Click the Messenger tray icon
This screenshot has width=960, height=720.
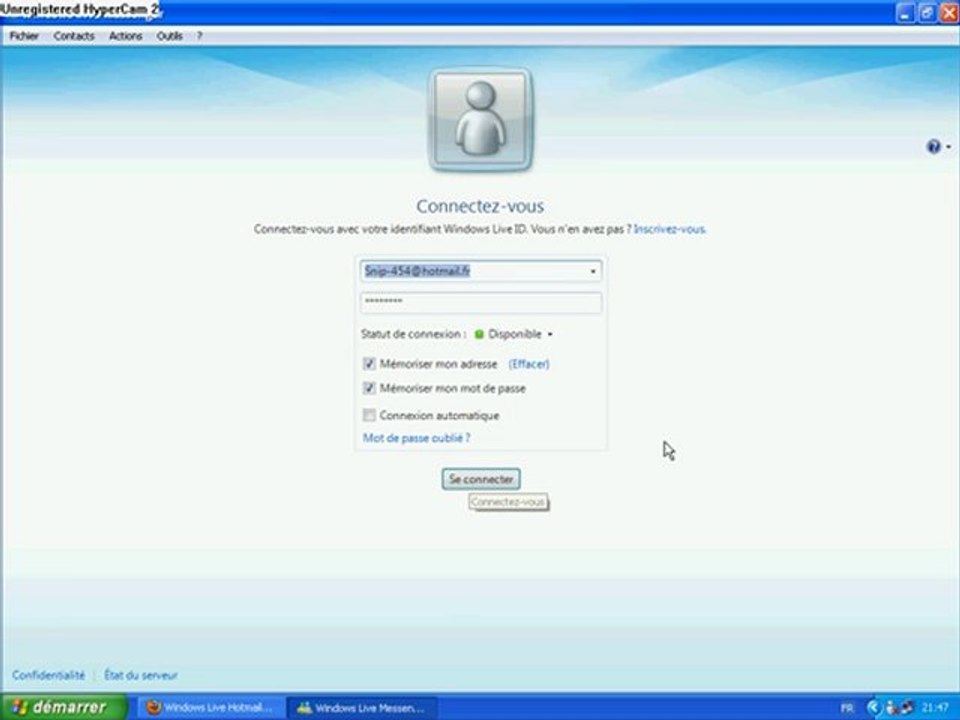click(x=891, y=708)
